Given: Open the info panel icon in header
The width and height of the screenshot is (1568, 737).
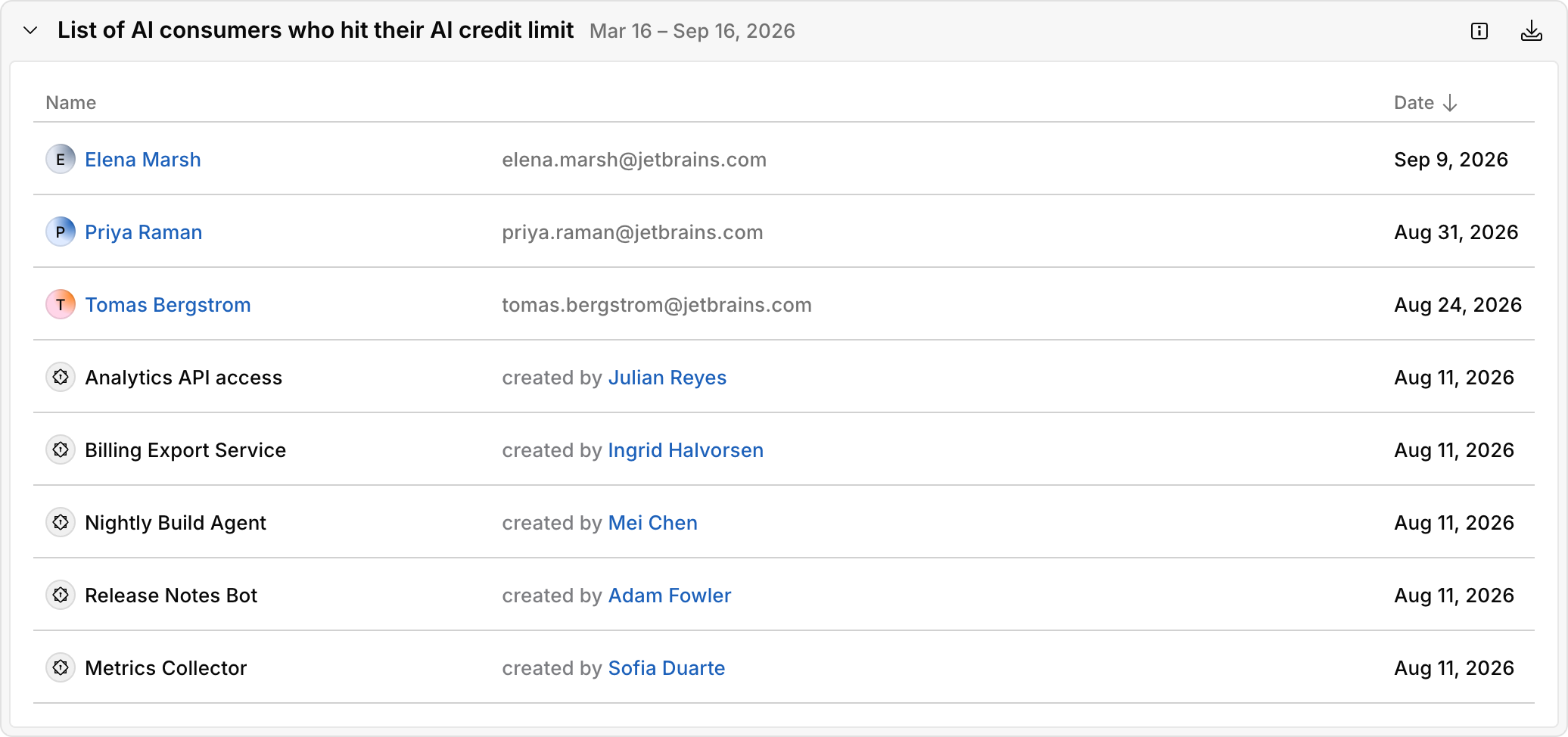Looking at the screenshot, I should (1479, 31).
